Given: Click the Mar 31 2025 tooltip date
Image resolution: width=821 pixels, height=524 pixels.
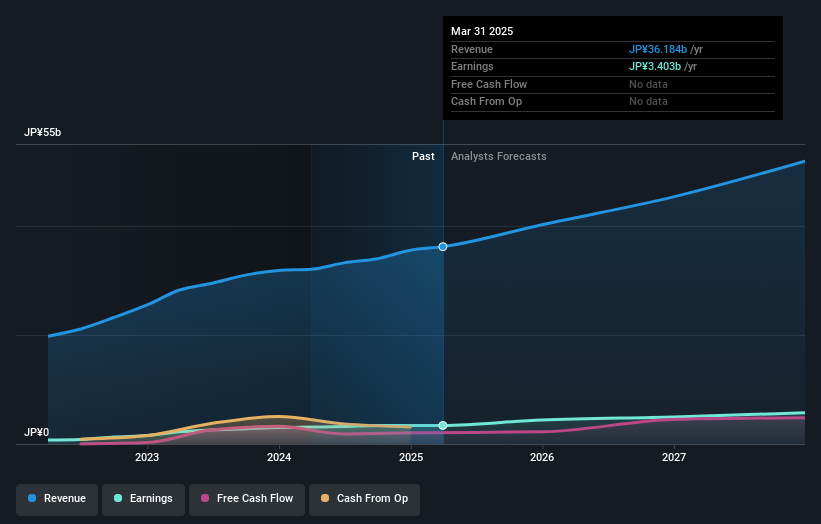Looking at the screenshot, I should (x=482, y=31).
